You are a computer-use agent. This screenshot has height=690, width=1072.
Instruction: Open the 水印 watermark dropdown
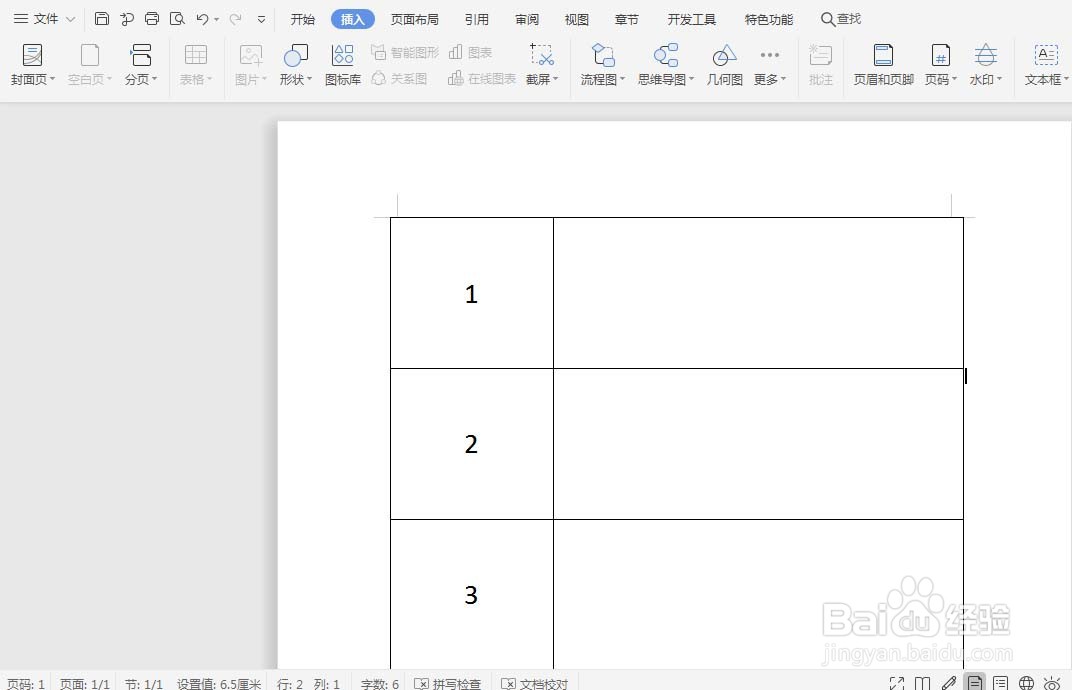985,64
